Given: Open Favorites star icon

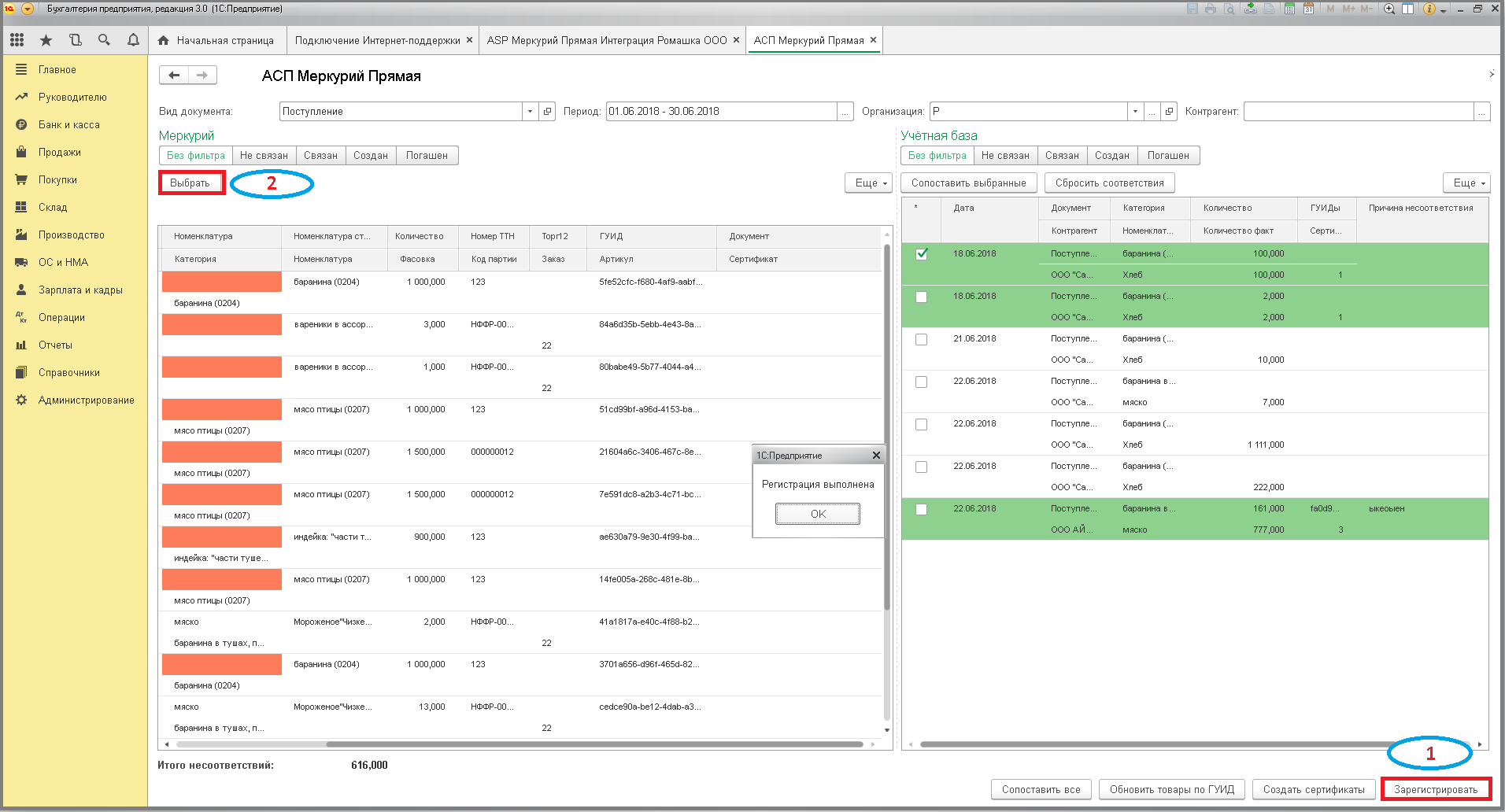Looking at the screenshot, I should point(46,40).
